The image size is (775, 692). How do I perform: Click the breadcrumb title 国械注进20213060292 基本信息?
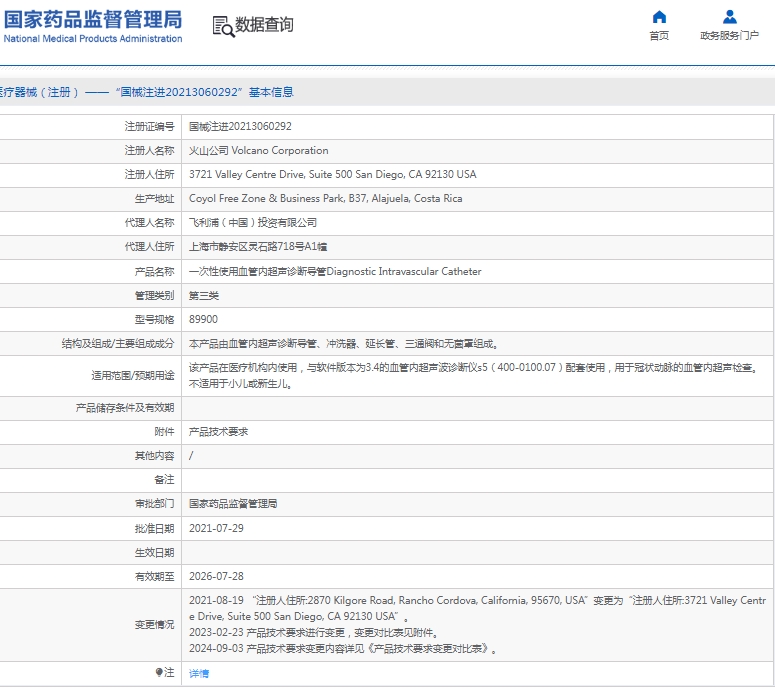[204, 92]
